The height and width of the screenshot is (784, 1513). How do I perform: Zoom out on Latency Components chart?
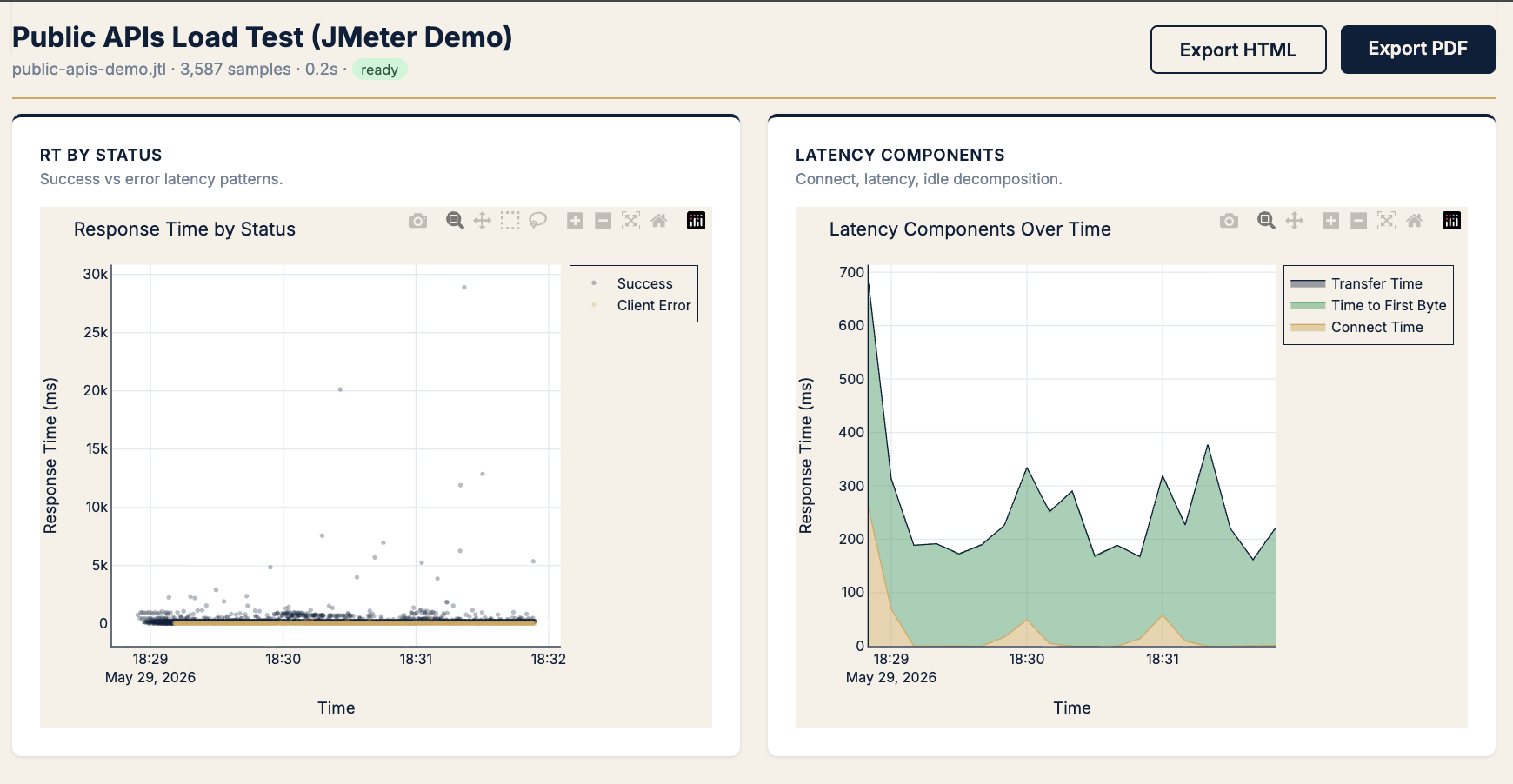click(x=1358, y=221)
